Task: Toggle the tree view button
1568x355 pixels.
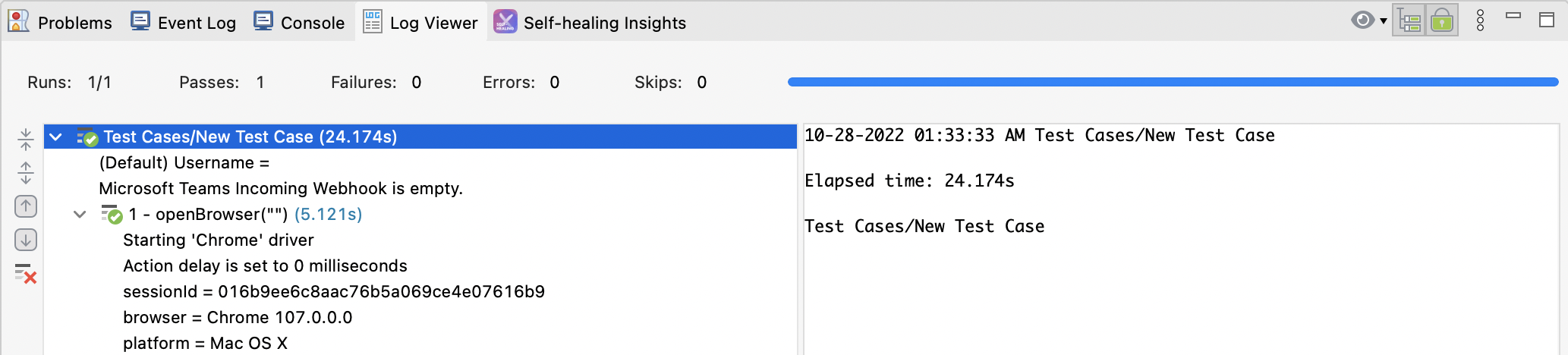Action: pos(1409,20)
